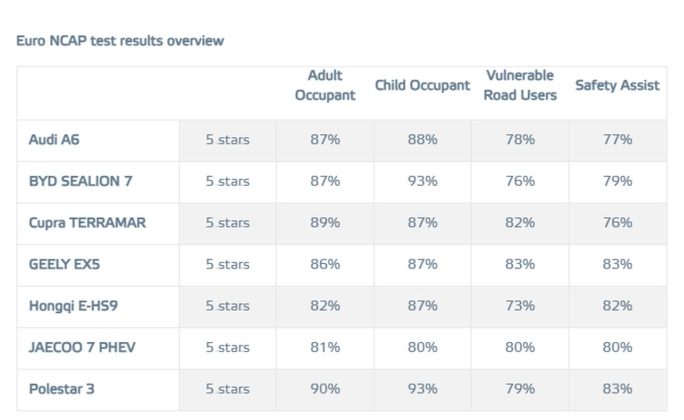The height and width of the screenshot is (420, 684).
Task: Open the JAECOO 7 PHEV entry
Action: pos(82,347)
